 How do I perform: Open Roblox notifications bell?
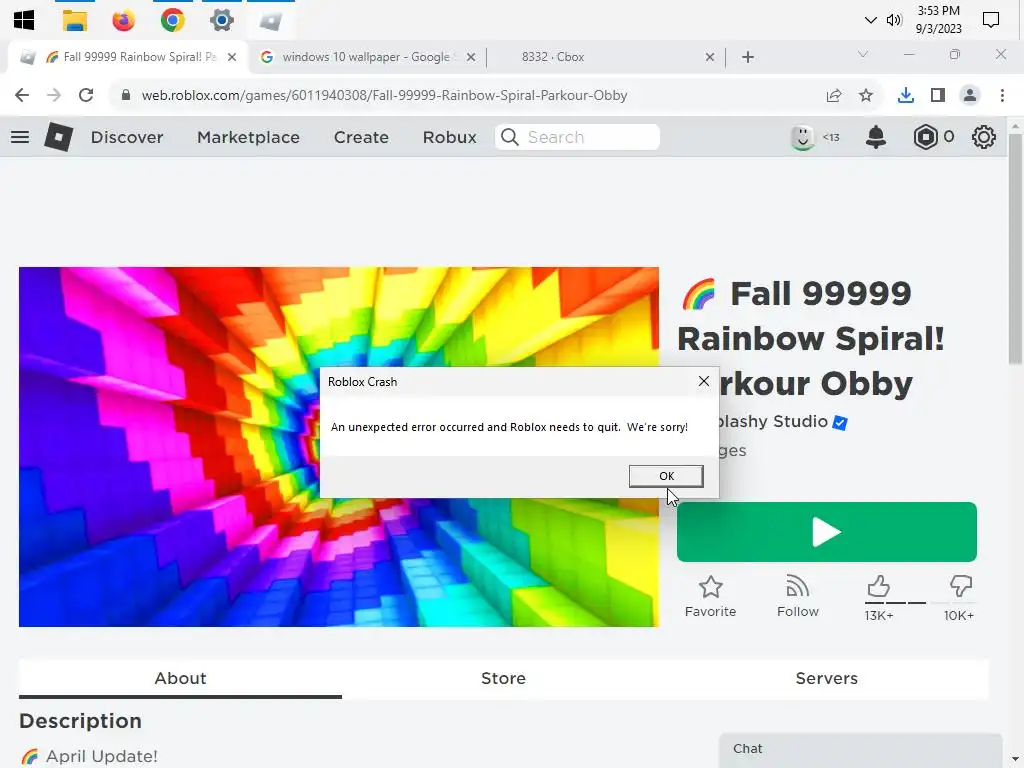click(x=876, y=137)
